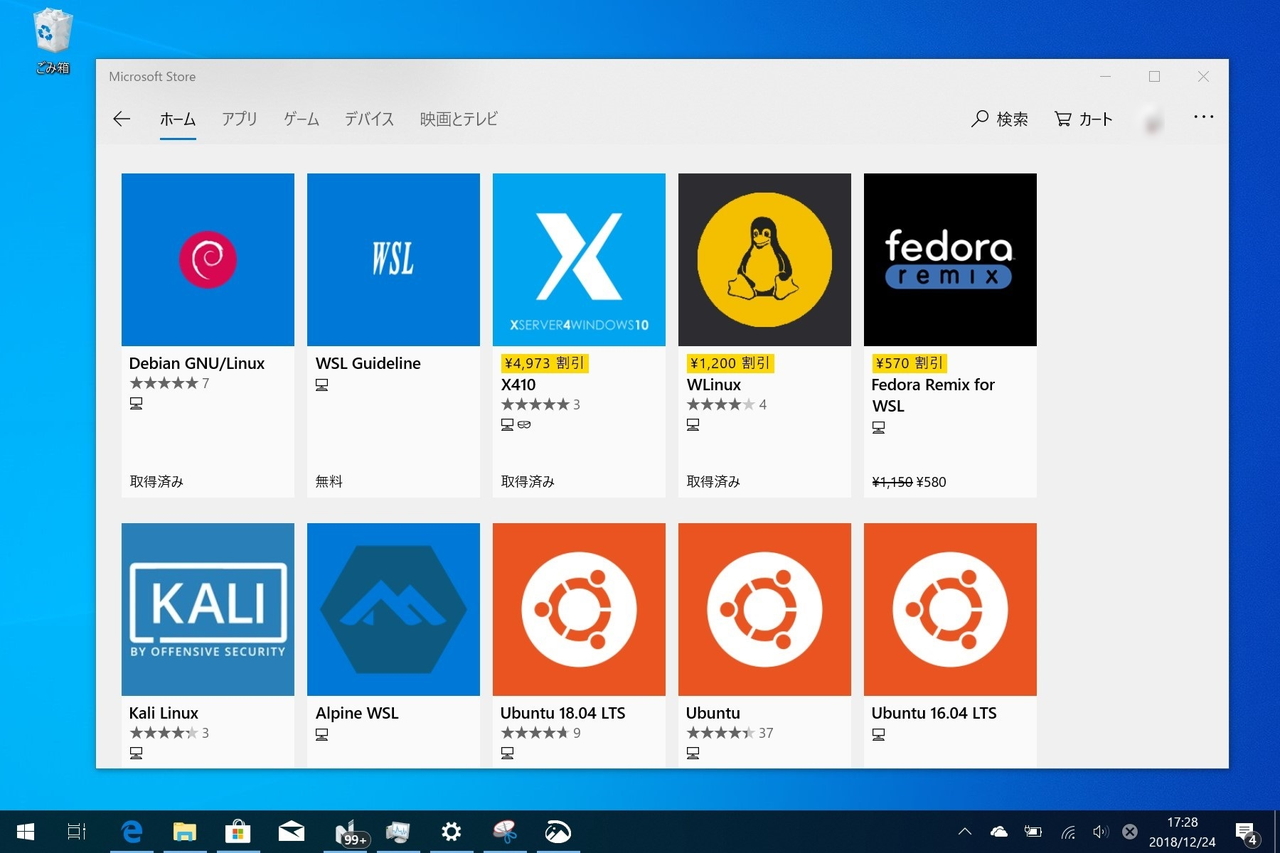This screenshot has width=1280, height=853.
Task: Open File Explorer from the taskbar
Action: (x=184, y=831)
